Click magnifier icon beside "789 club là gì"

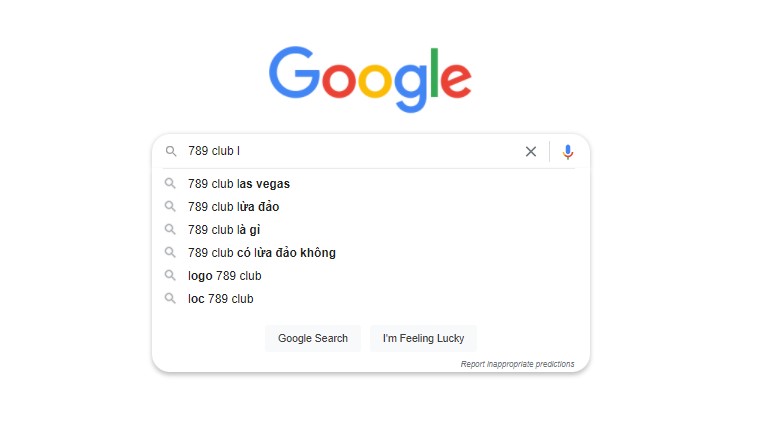(171, 230)
